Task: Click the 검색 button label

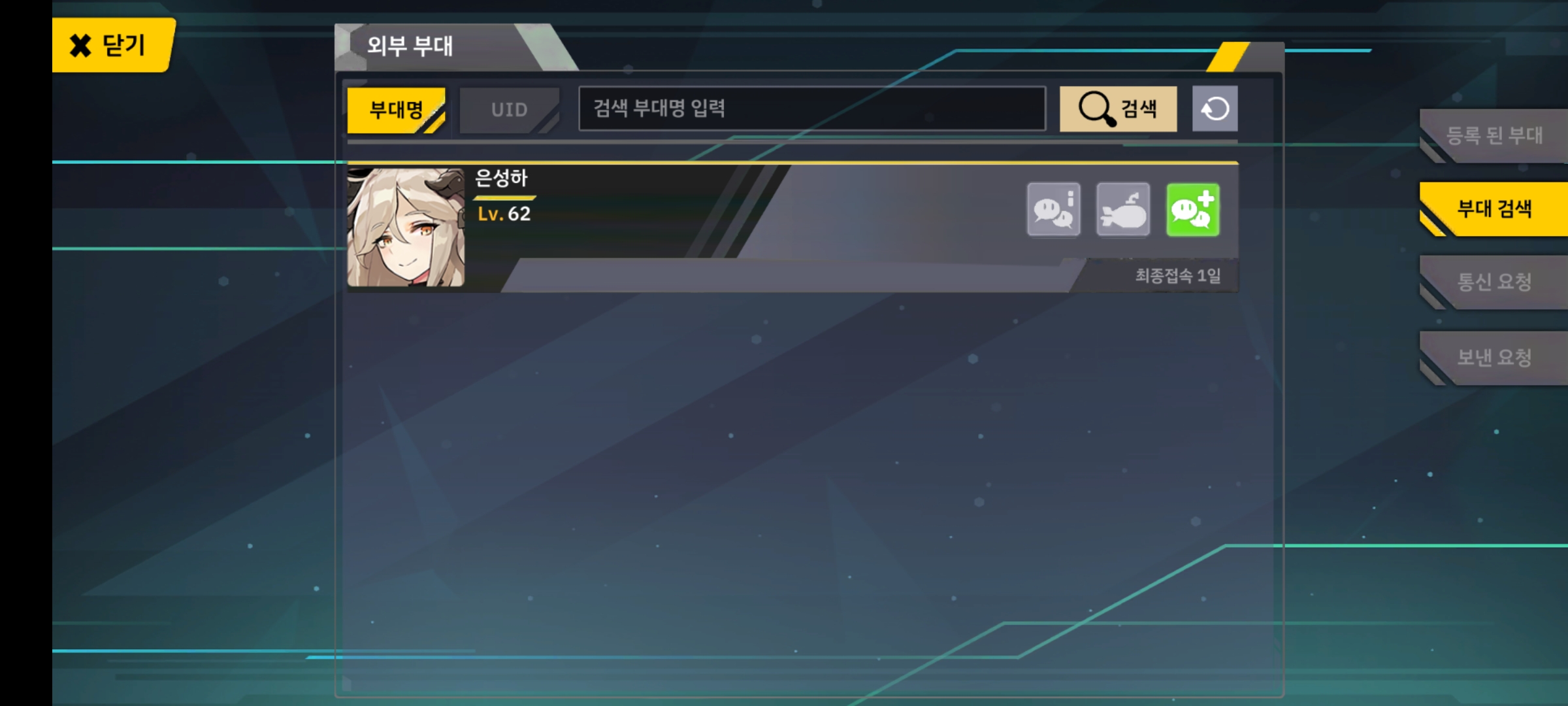Action: point(1139,109)
